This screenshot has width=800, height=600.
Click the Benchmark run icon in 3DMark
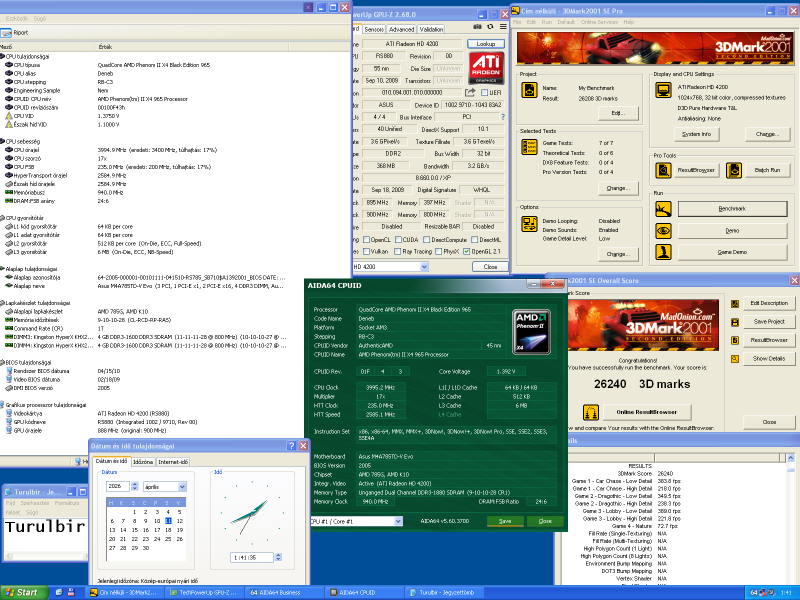click(663, 209)
